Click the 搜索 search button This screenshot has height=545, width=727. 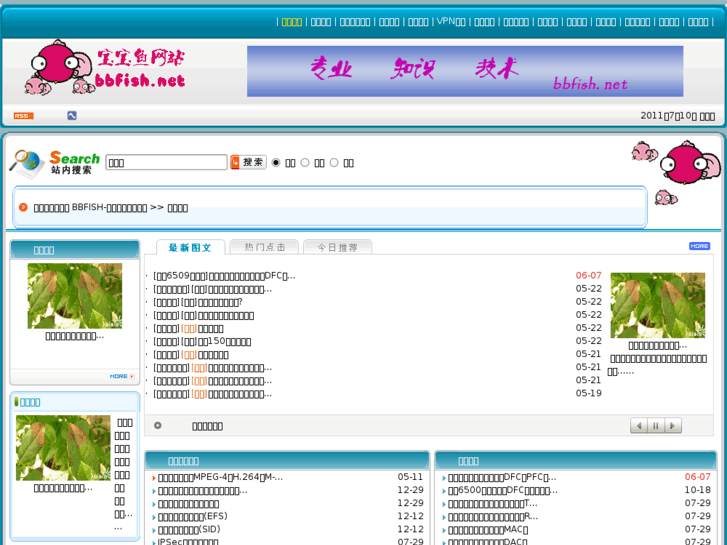pos(249,162)
